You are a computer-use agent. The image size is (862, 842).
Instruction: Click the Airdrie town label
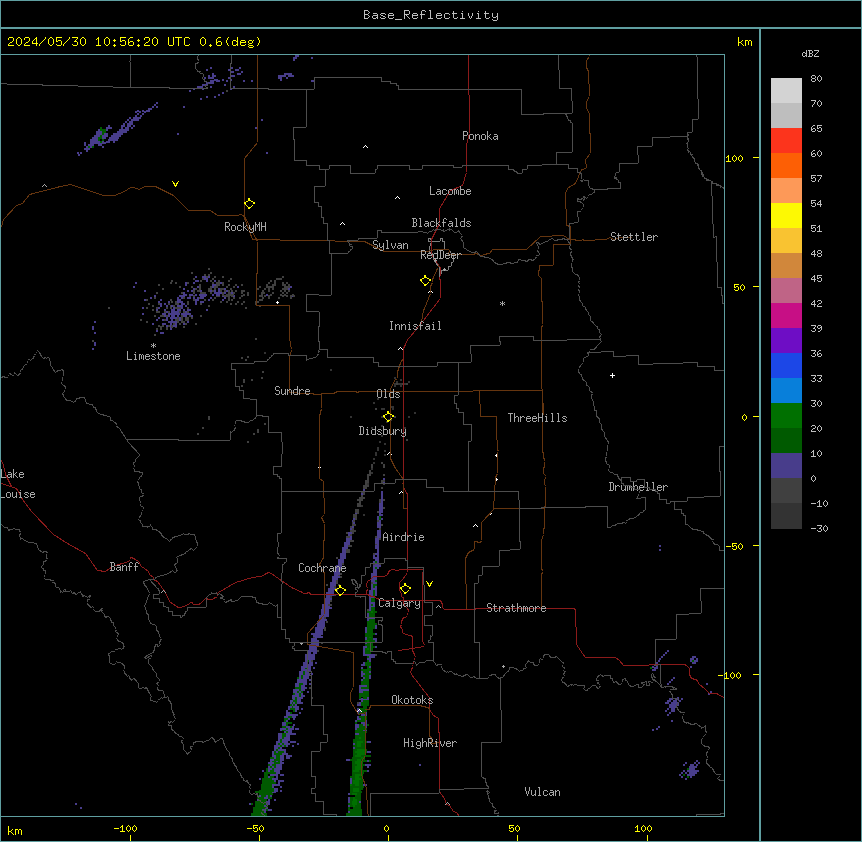pyautogui.click(x=403, y=537)
